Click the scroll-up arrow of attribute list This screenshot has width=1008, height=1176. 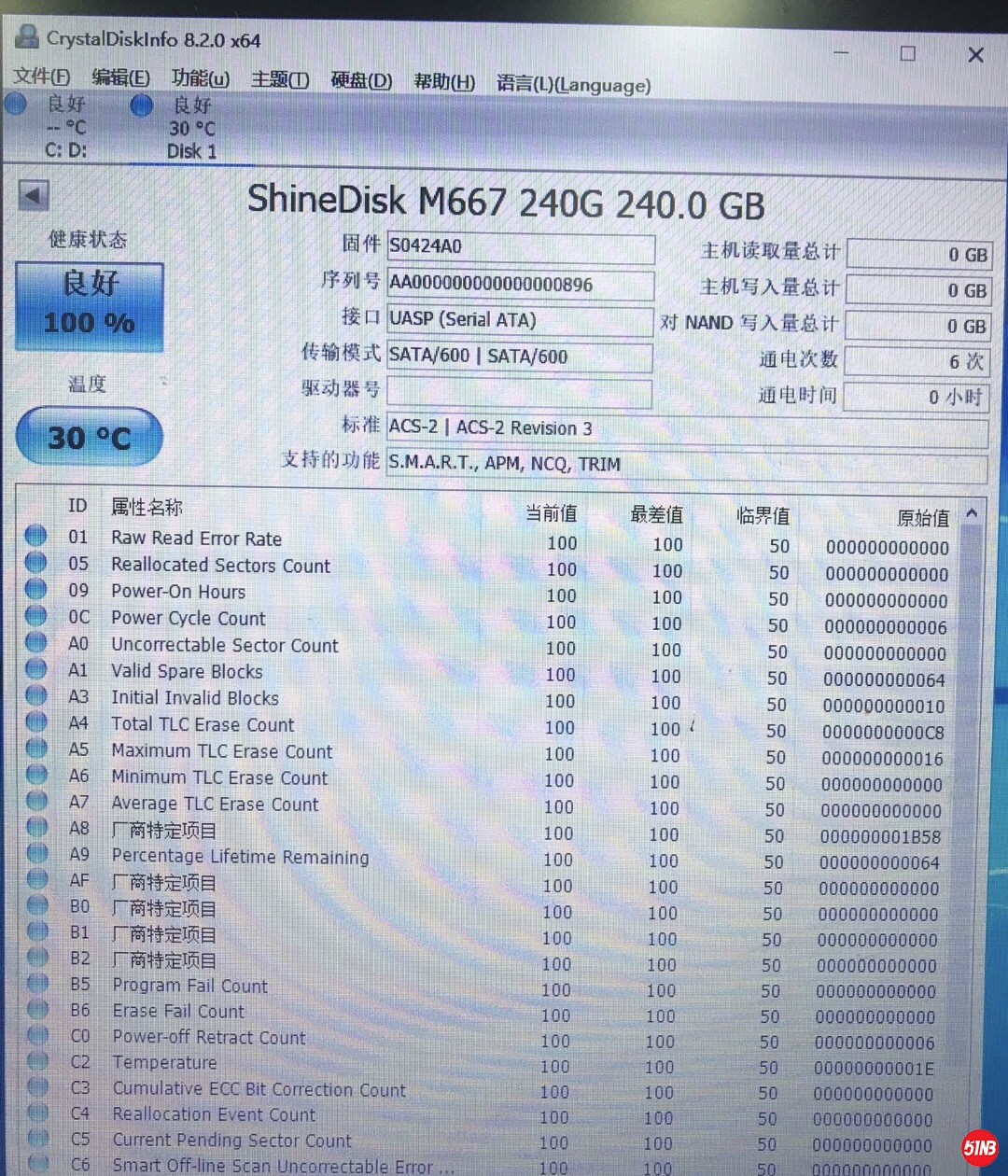(x=972, y=513)
